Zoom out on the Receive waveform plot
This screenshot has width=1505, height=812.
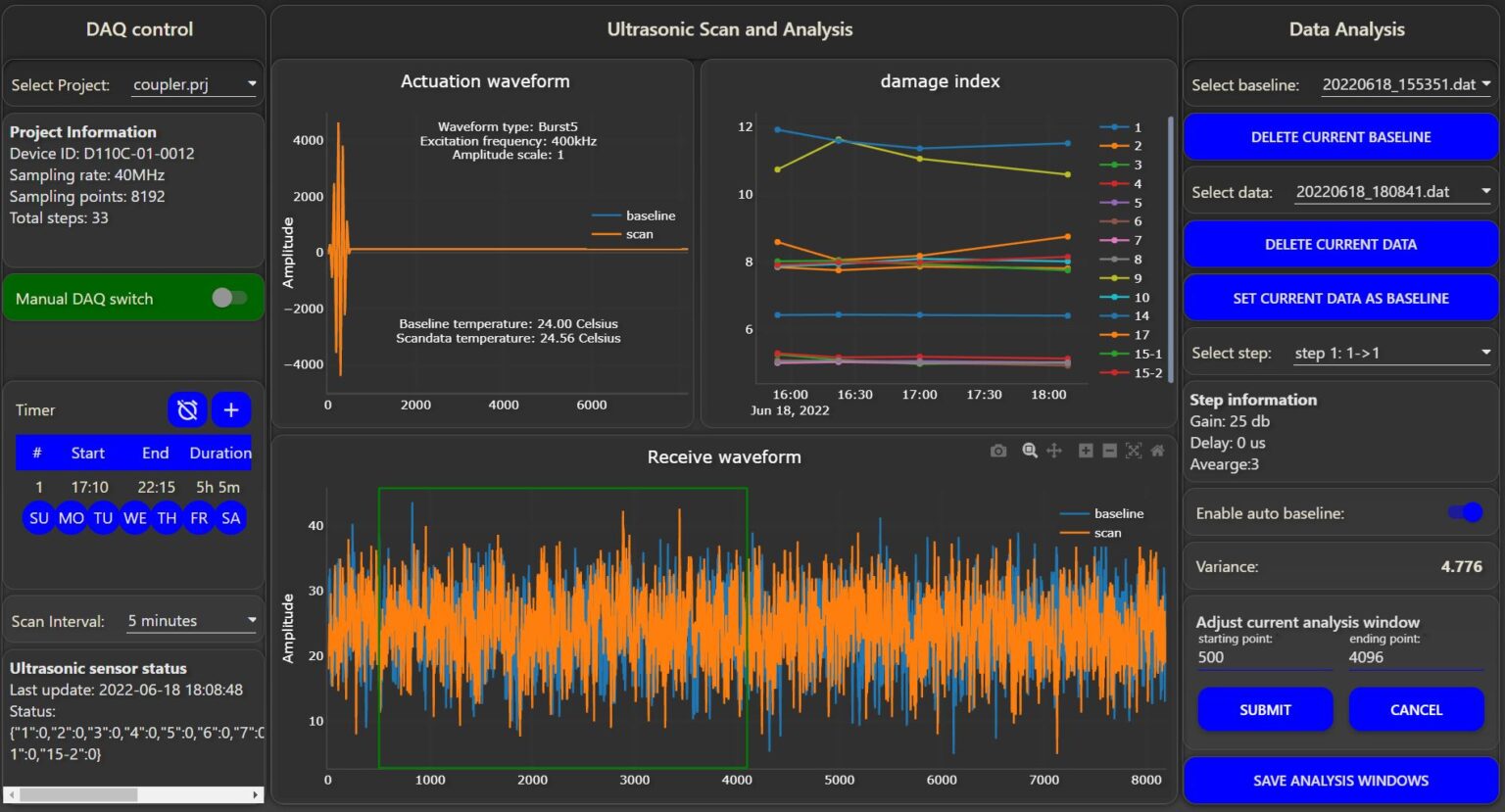coord(1109,451)
